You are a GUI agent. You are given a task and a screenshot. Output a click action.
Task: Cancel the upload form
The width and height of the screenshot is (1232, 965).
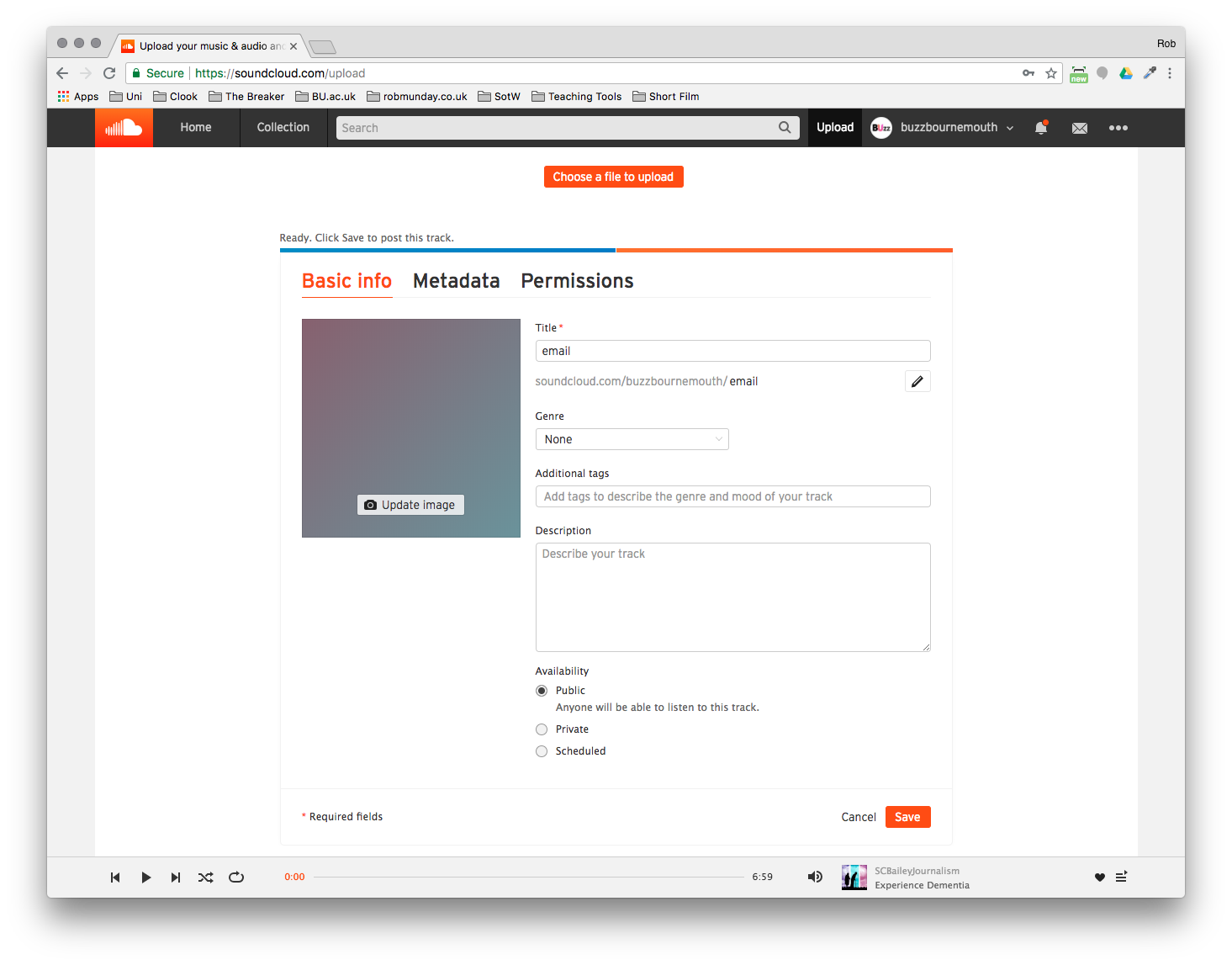click(859, 817)
